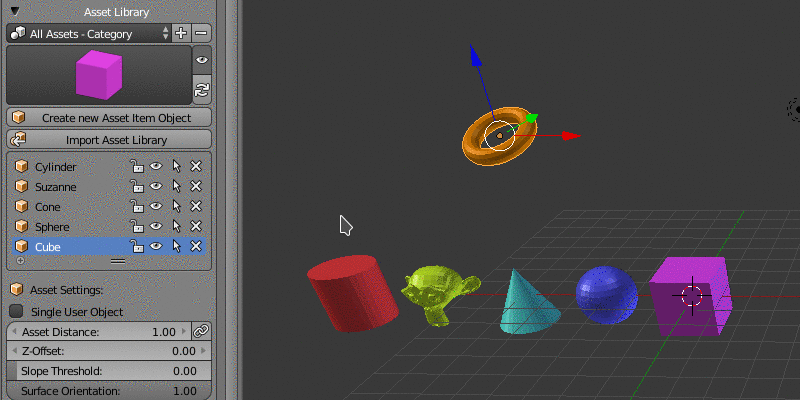Screen dimensions: 800x400
Task: Hide the Sphere asset using eye icon
Action: 156,226
